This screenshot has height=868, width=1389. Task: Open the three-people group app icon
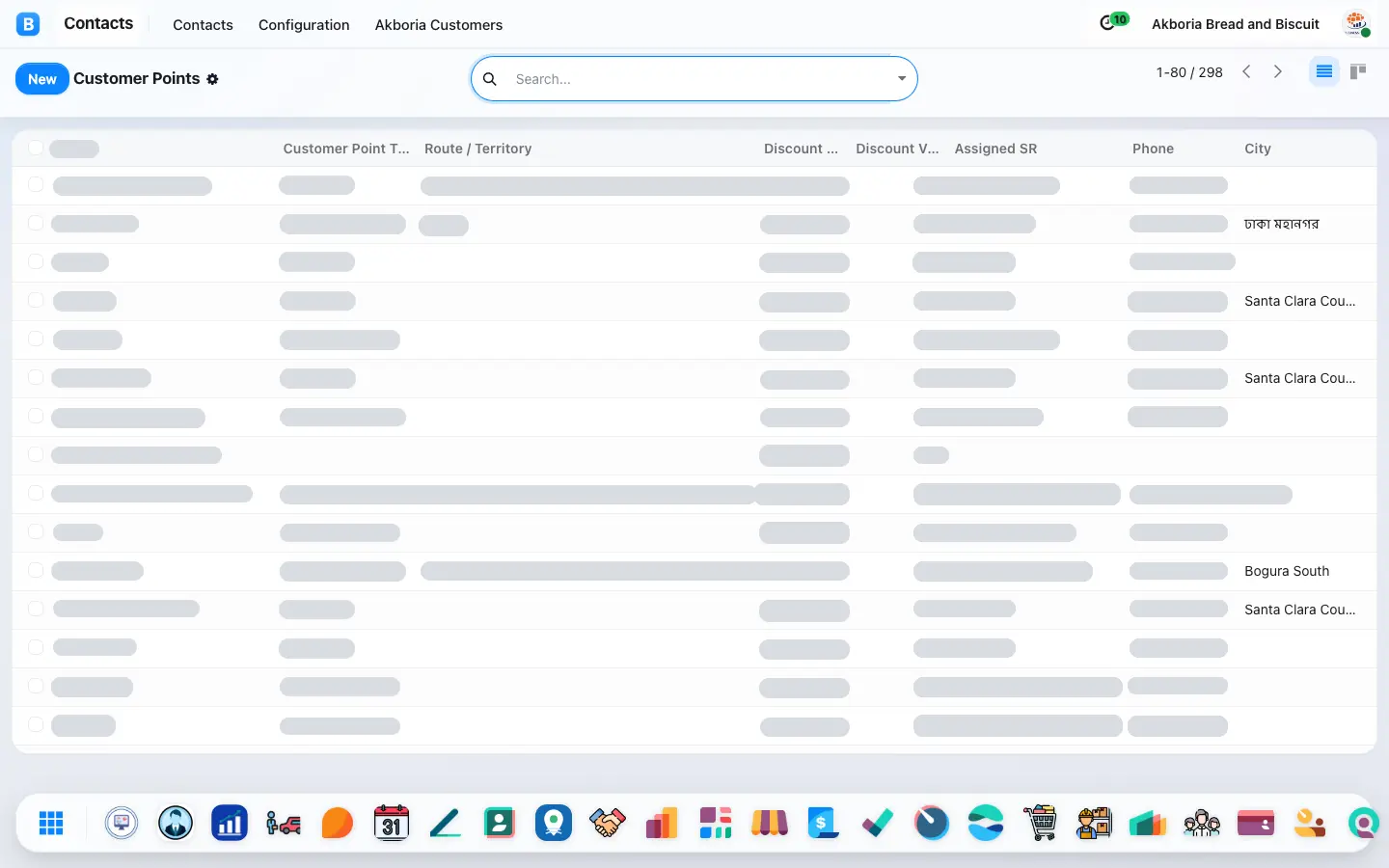click(x=1202, y=823)
